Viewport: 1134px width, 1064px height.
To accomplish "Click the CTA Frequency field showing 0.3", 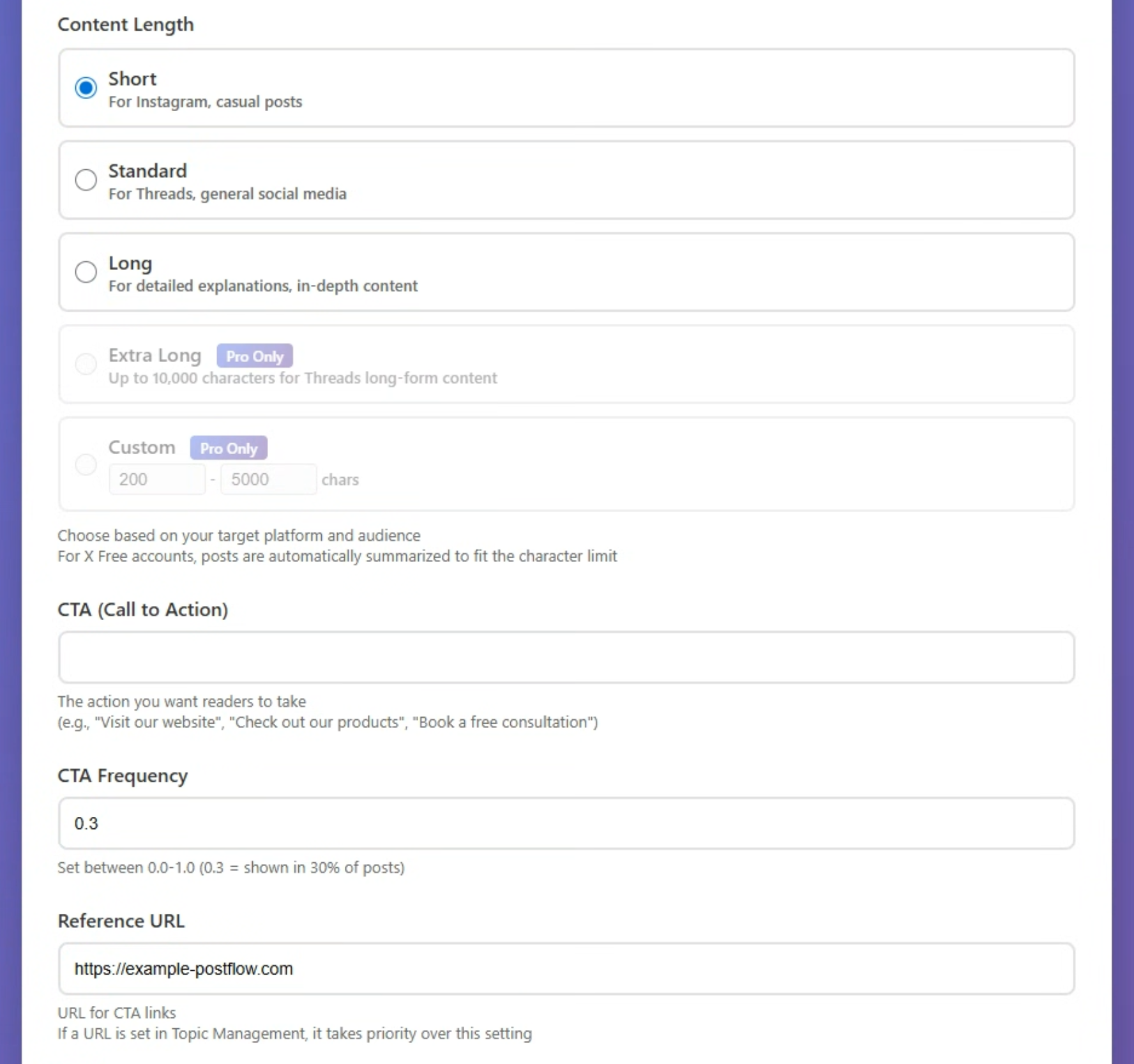I will pos(566,823).
